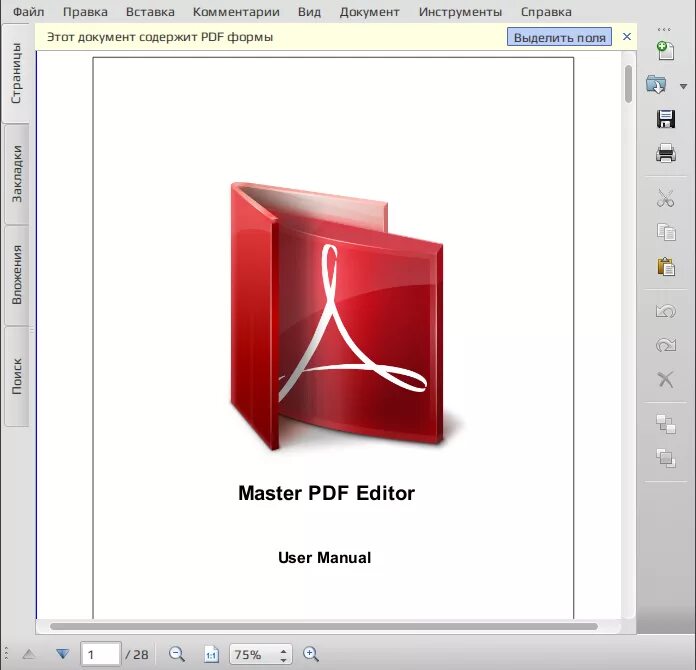The image size is (696, 670).
Task: Click the Master PDF Editor title text
Action: click(326, 493)
